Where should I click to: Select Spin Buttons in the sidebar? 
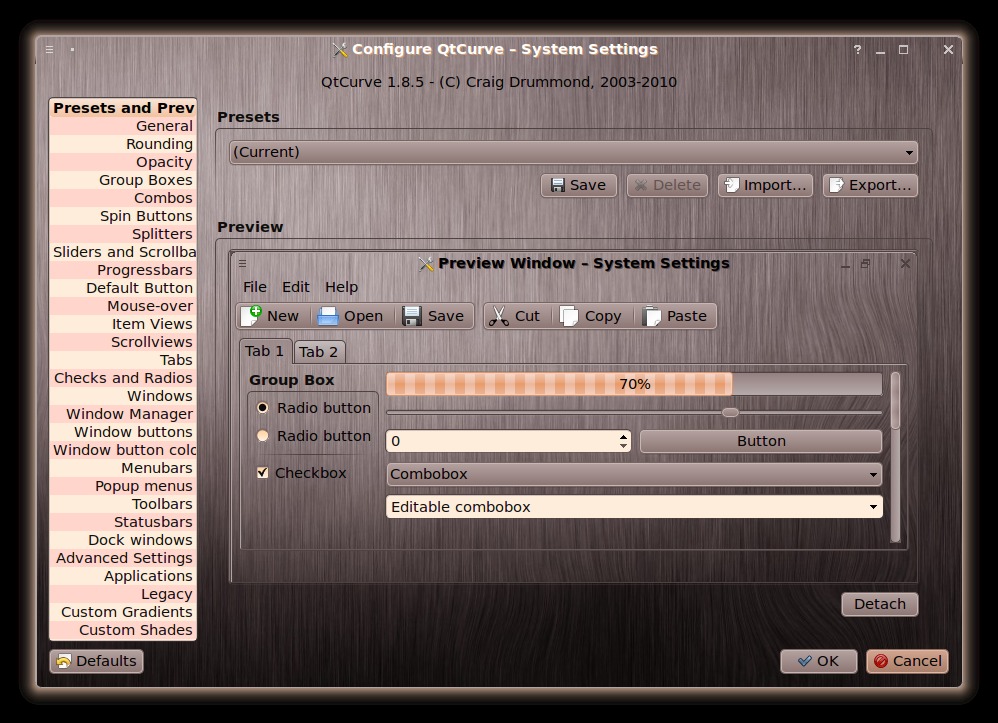pyautogui.click(x=123, y=216)
